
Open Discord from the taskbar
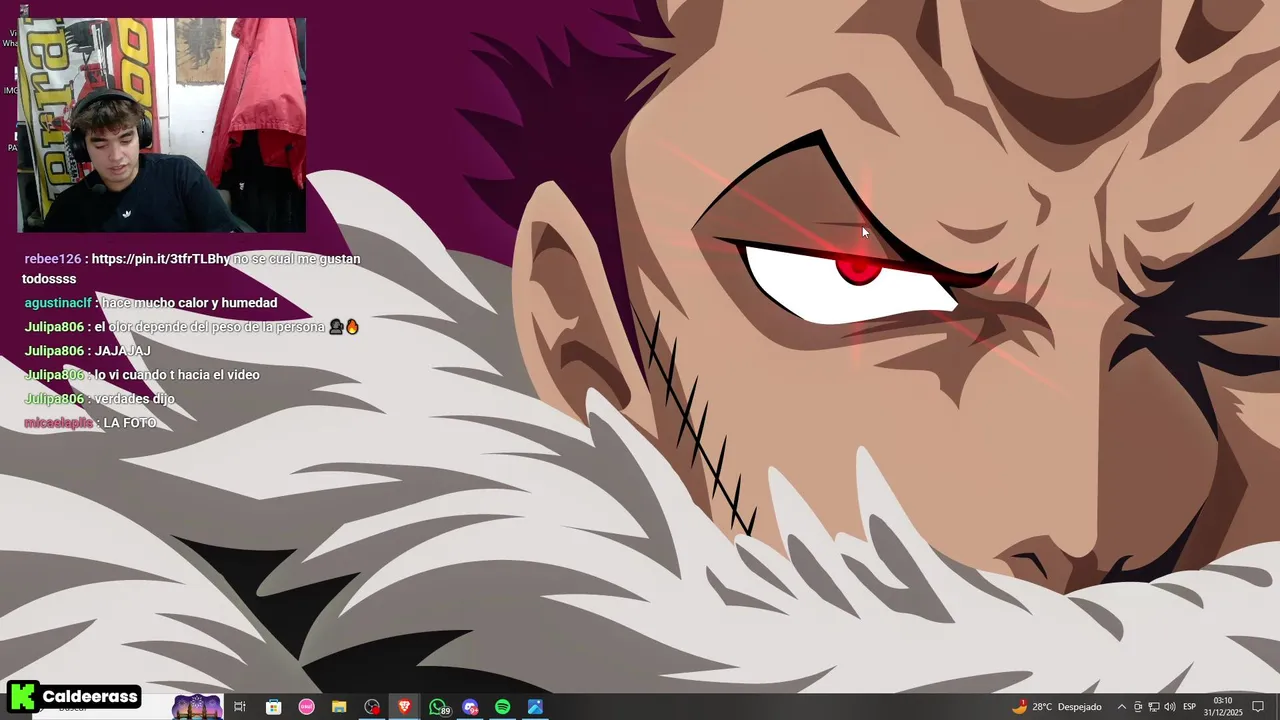(x=470, y=707)
